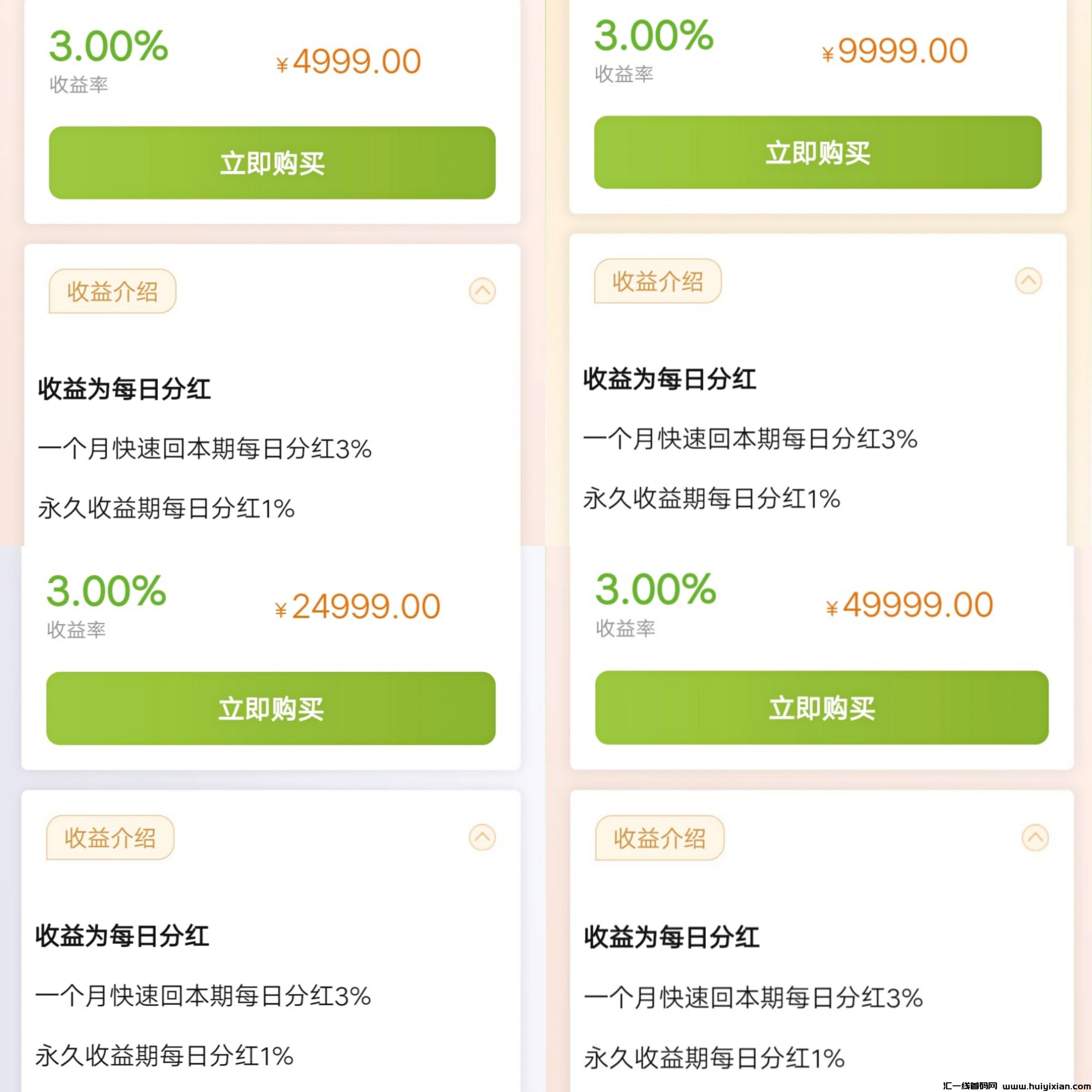This screenshot has width=1092, height=1092.
Task: Select the ¥24999.00 price text
Action: [357, 607]
